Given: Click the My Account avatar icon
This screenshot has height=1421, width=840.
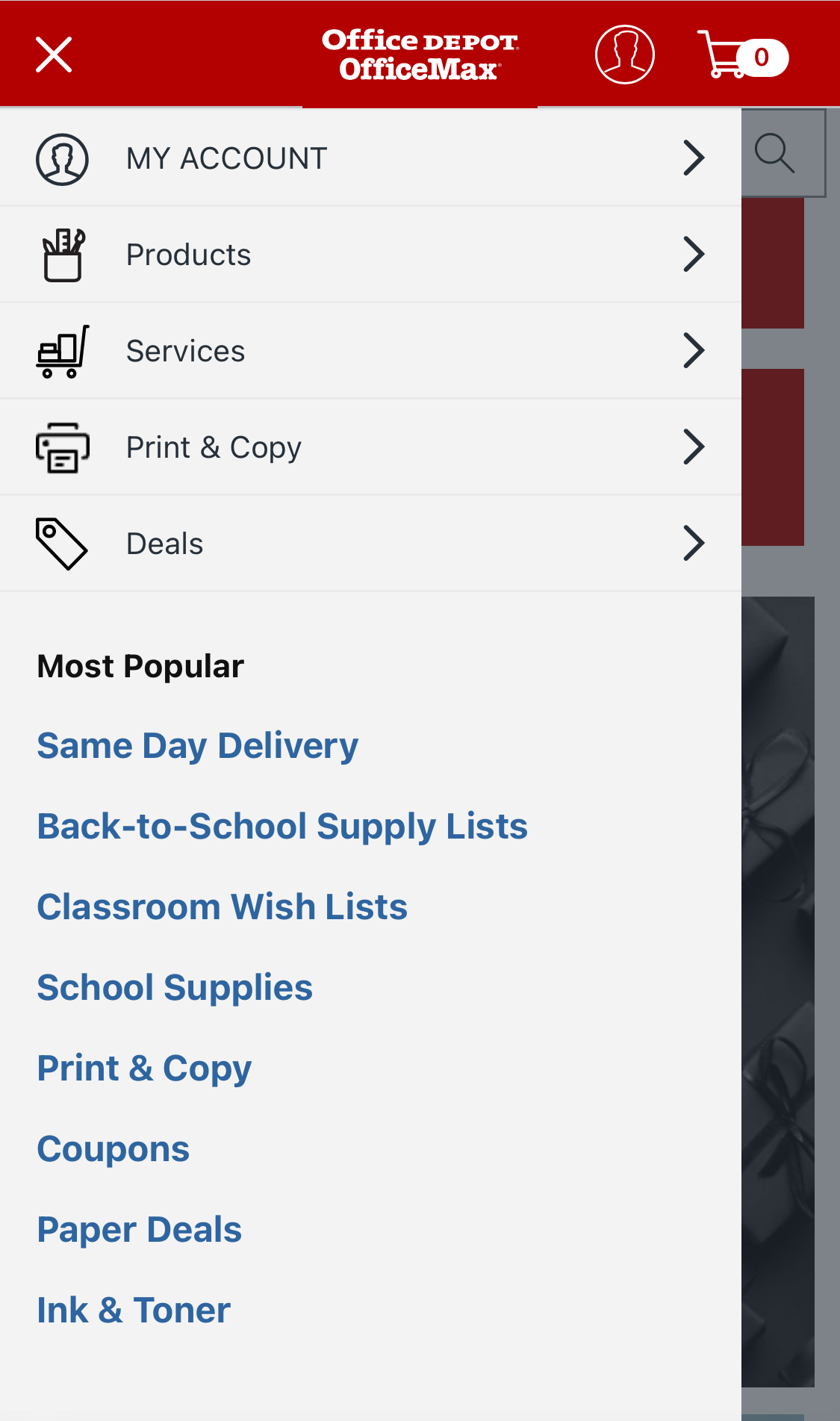Looking at the screenshot, I should coord(62,158).
